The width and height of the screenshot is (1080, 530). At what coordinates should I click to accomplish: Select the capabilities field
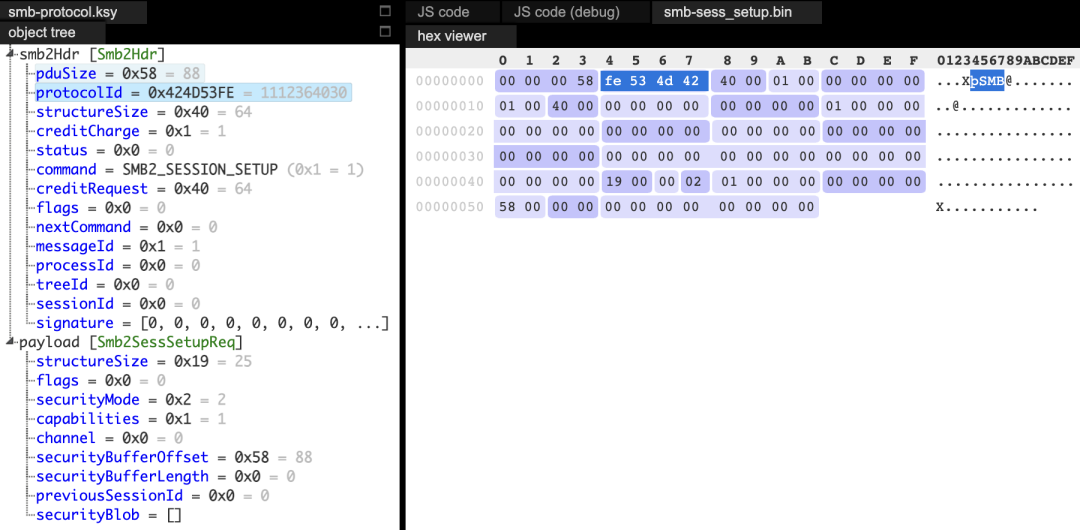tap(131, 418)
